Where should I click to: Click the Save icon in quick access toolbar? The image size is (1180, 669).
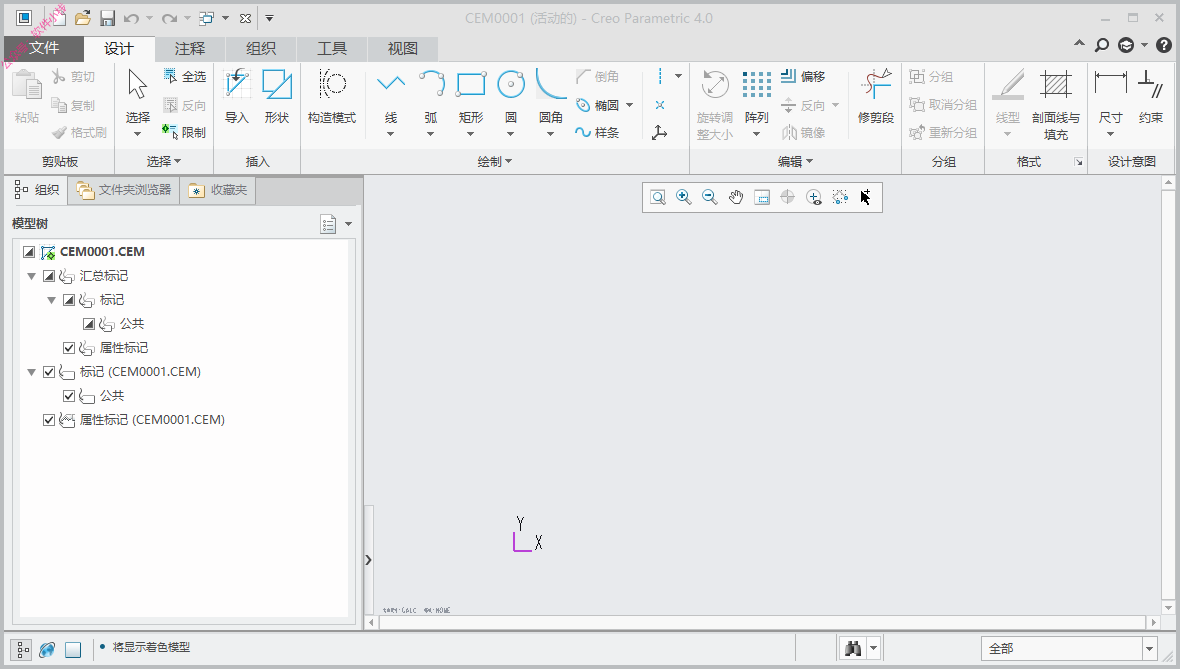tap(108, 18)
